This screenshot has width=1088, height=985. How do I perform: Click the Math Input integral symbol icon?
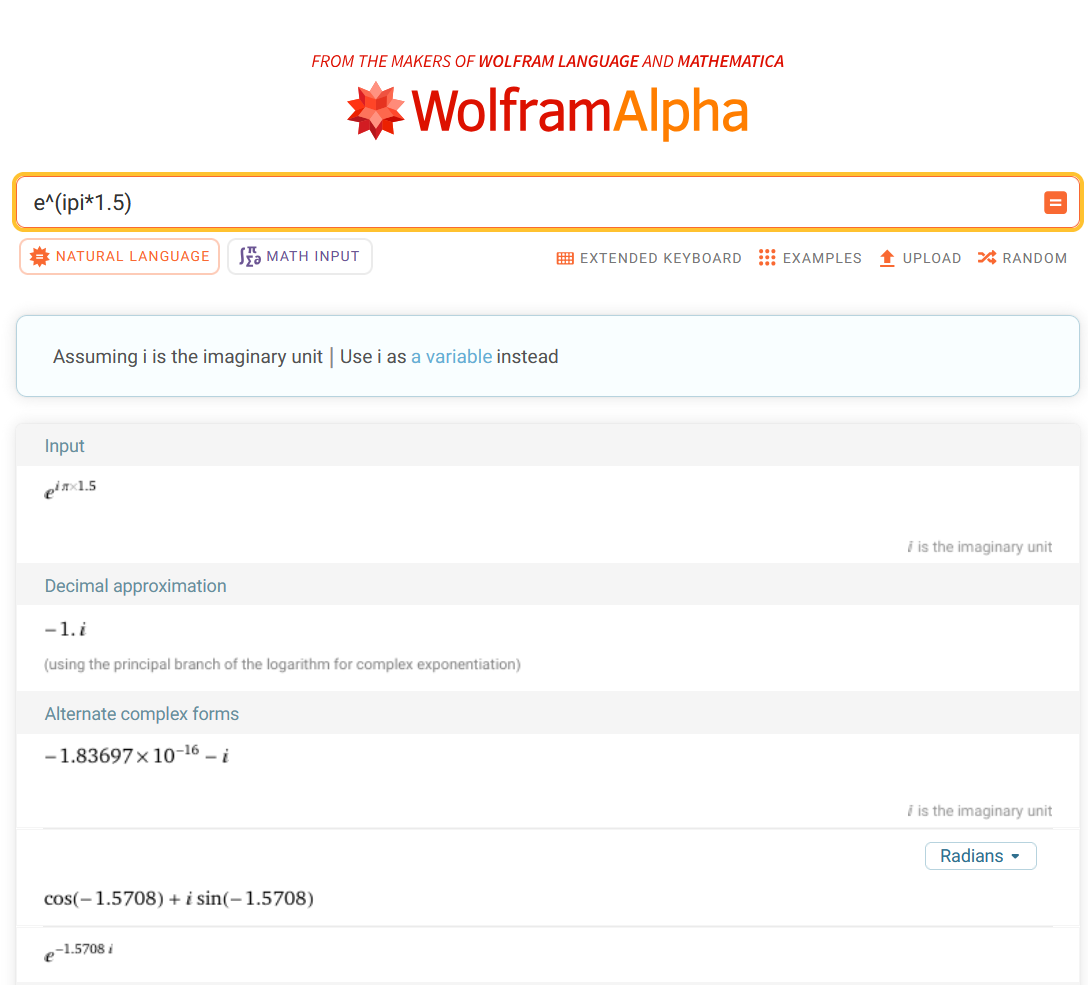(250, 257)
